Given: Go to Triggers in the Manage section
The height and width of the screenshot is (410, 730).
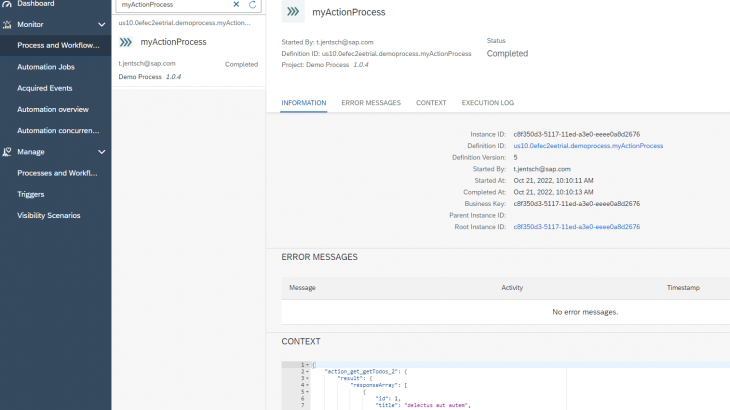Looking at the screenshot, I should pos(31,194).
